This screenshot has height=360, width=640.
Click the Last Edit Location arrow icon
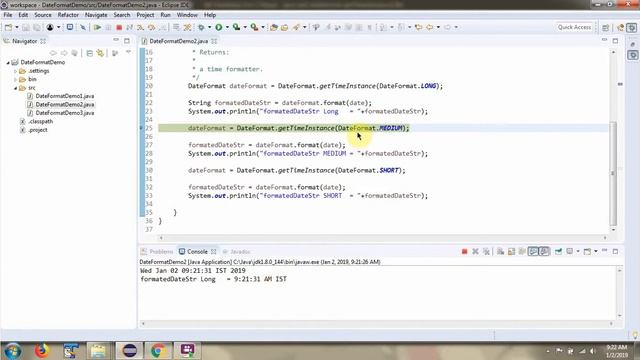coord(418,27)
